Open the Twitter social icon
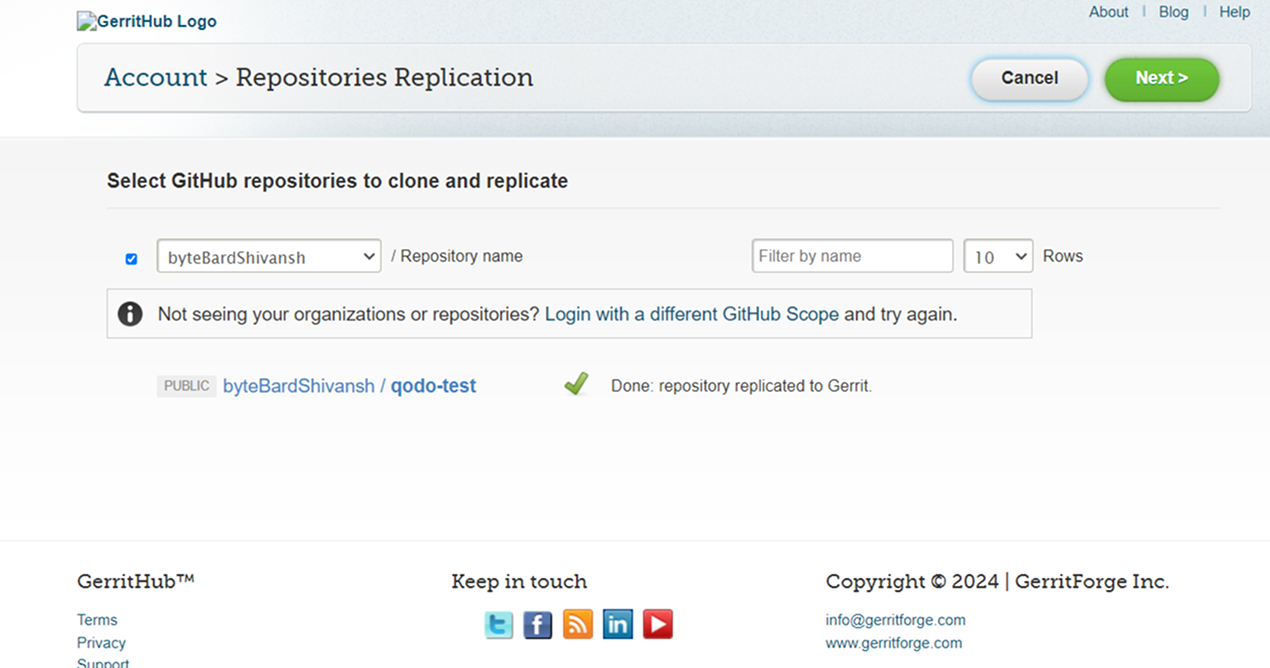The width and height of the screenshot is (1270, 668). [498, 625]
